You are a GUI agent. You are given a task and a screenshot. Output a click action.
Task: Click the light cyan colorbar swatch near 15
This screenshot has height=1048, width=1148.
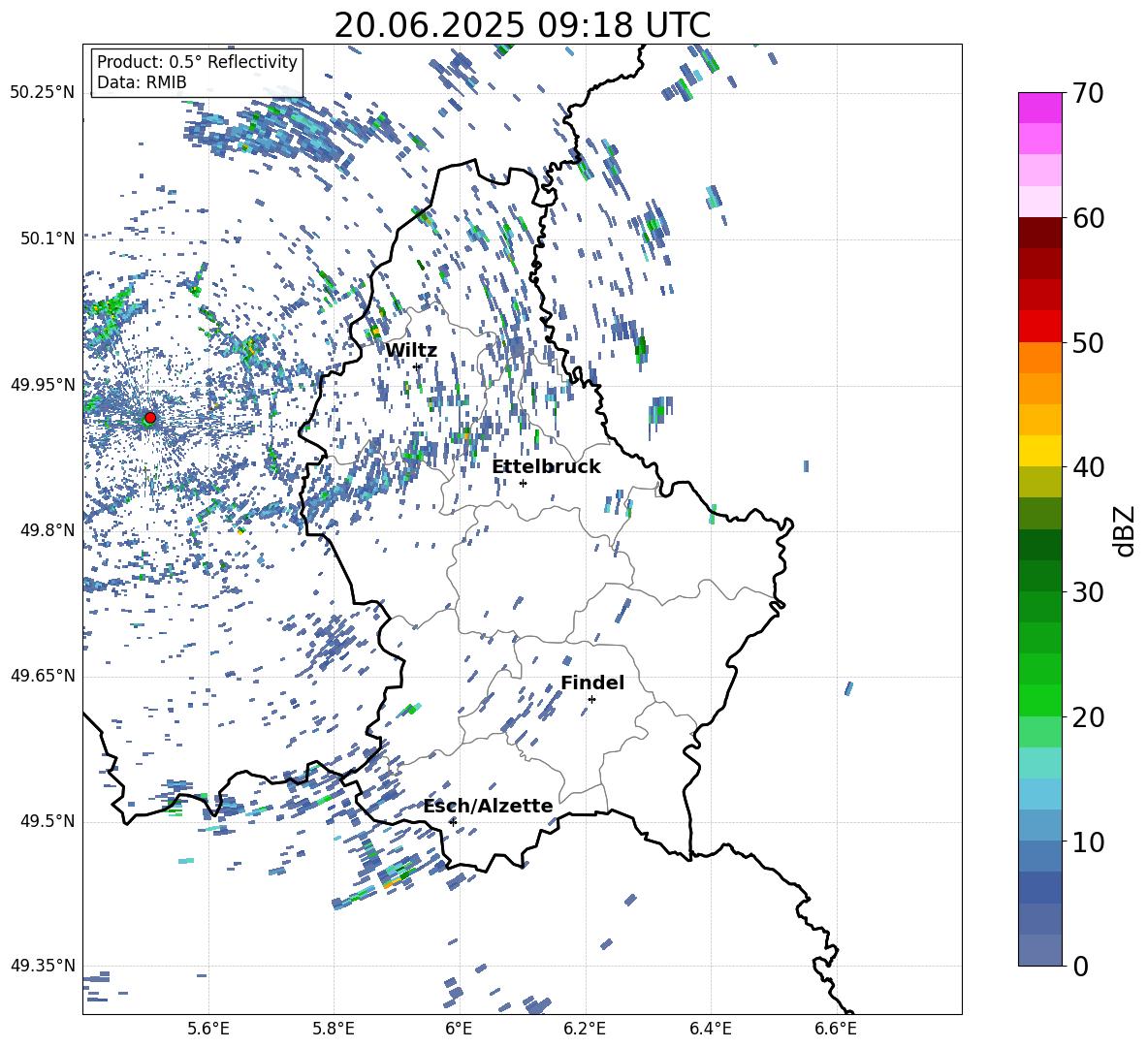pos(1039,763)
